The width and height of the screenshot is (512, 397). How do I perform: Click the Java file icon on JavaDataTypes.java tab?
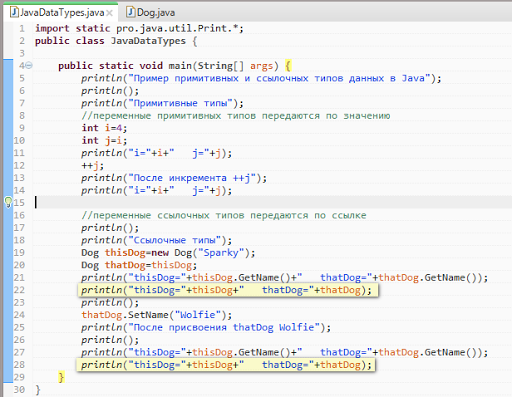[x=14, y=12]
